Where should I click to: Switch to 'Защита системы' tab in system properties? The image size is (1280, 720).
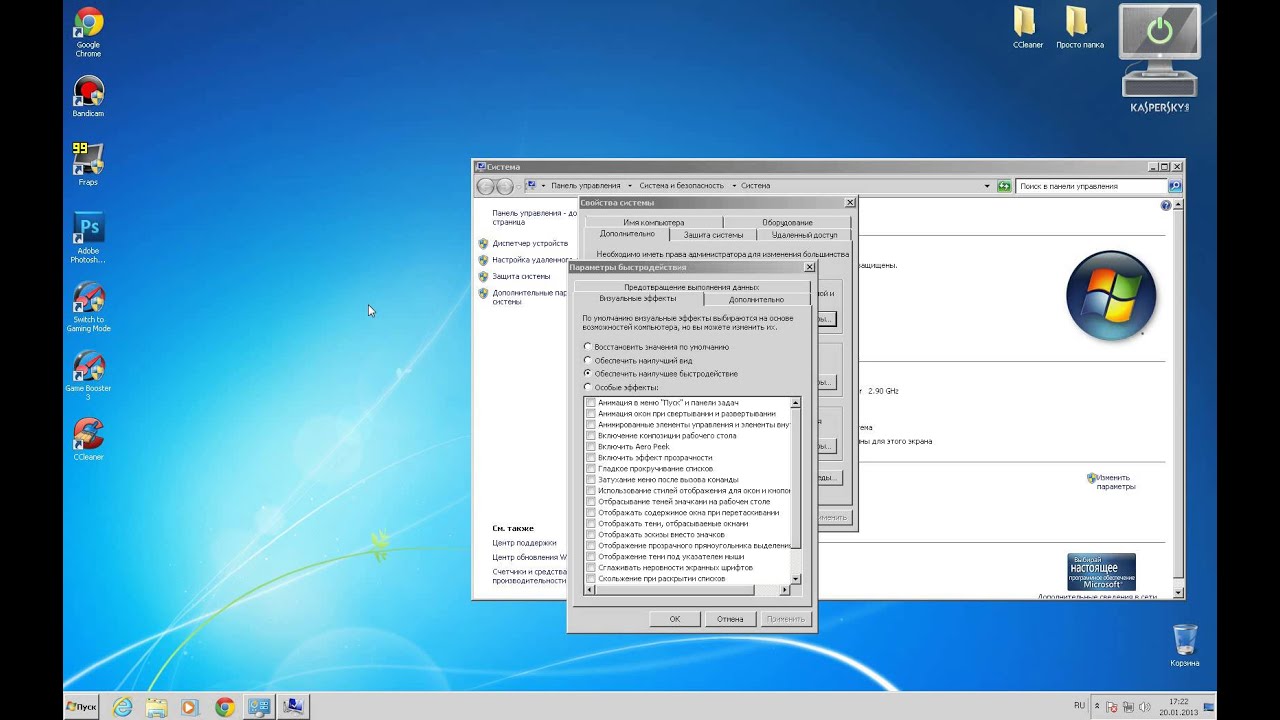click(713, 235)
